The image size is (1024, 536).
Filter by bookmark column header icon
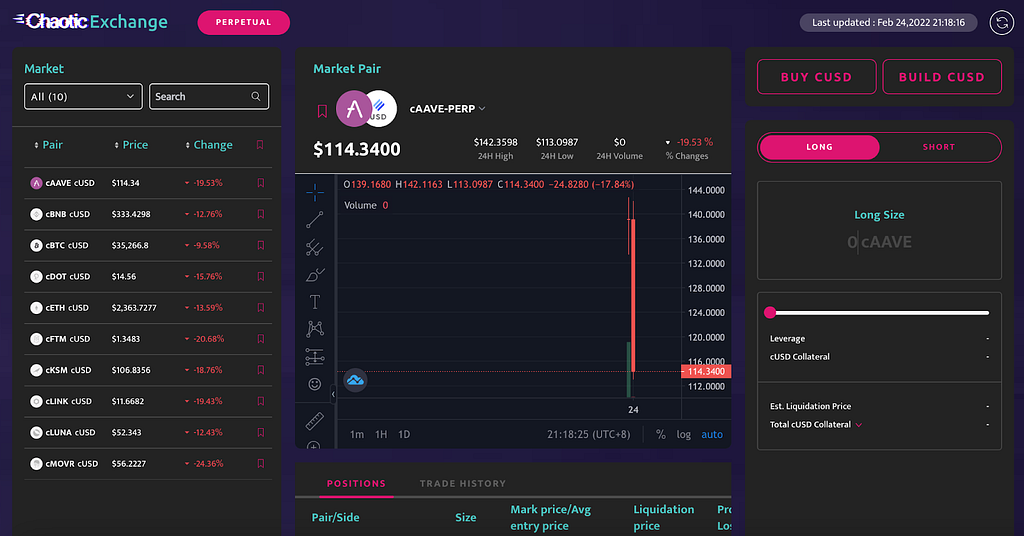point(260,145)
